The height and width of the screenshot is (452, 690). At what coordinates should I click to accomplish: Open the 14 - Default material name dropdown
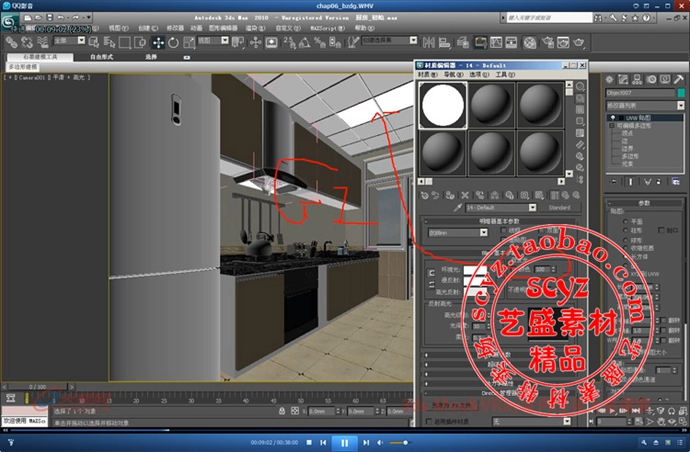tap(501, 207)
